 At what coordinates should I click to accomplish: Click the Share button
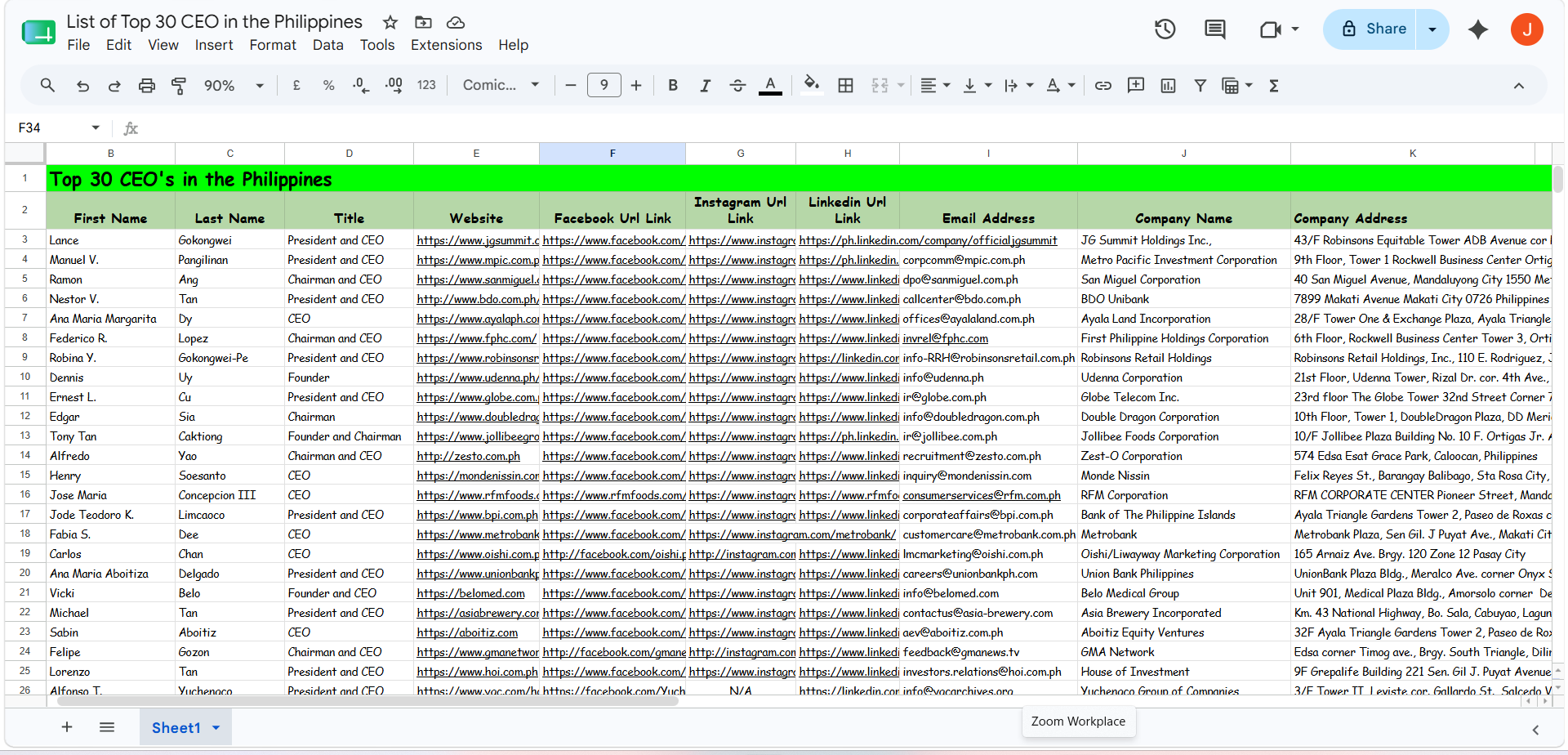point(1373,29)
